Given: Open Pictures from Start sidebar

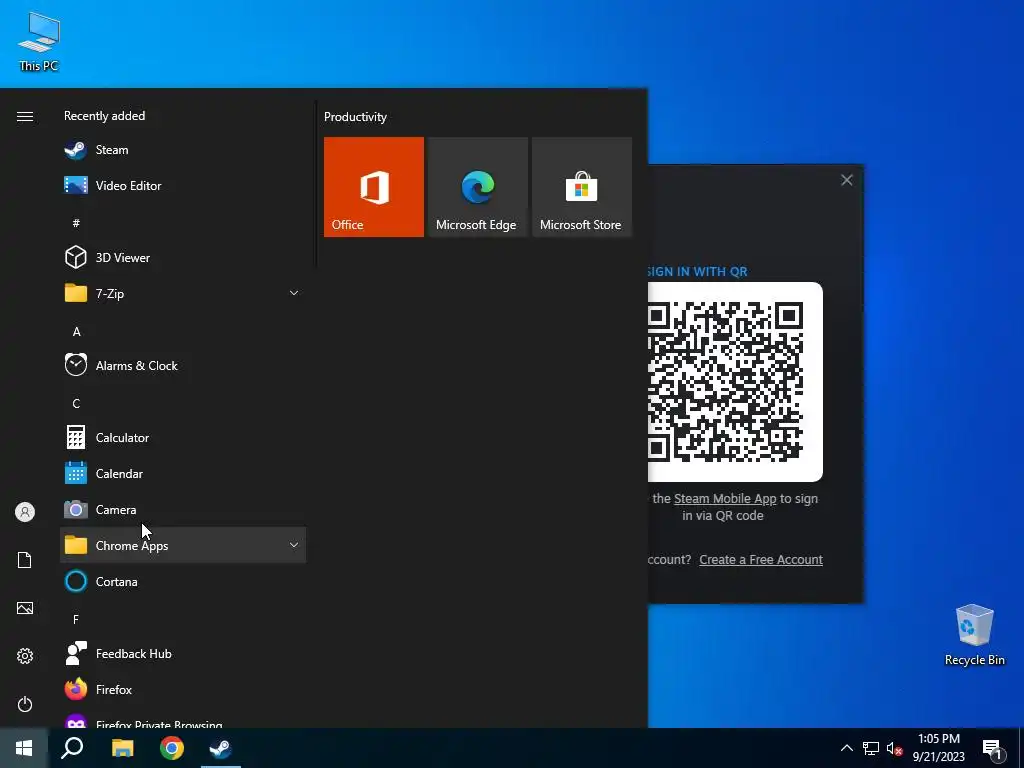Looking at the screenshot, I should click(x=25, y=608).
